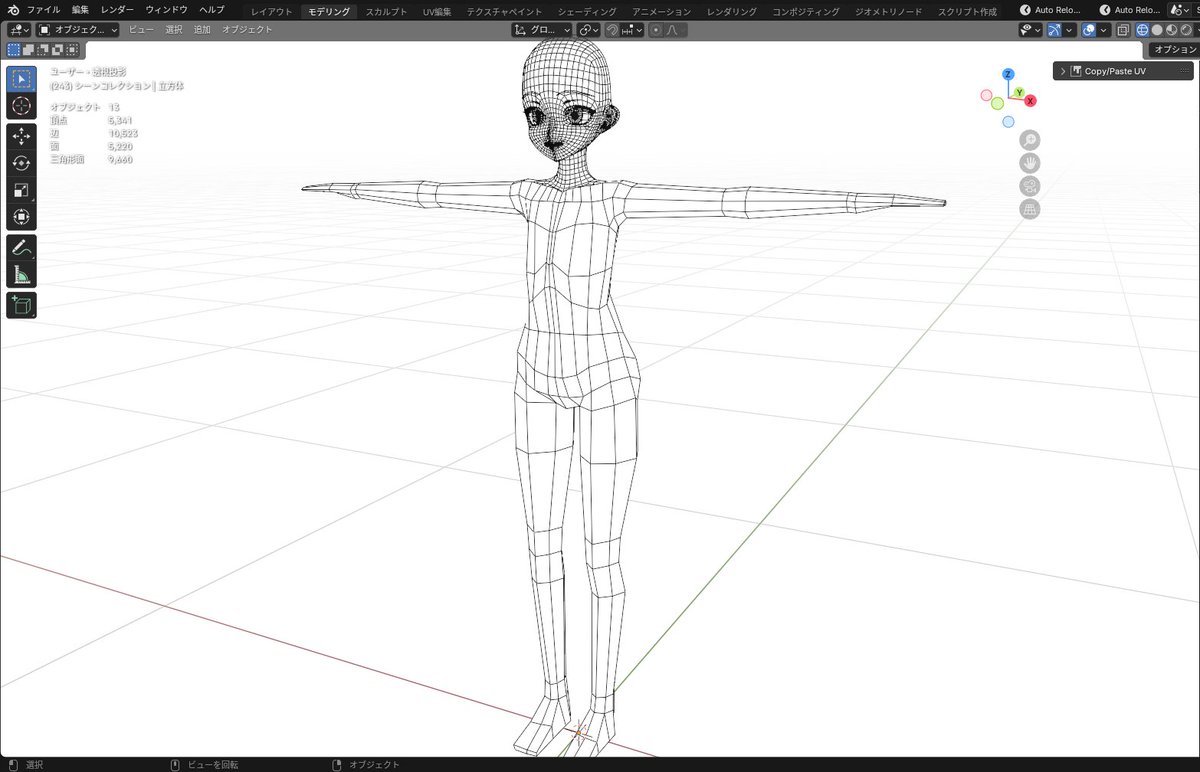Switch to UV編集 workspace tab
The width and height of the screenshot is (1200, 772).
pos(437,11)
